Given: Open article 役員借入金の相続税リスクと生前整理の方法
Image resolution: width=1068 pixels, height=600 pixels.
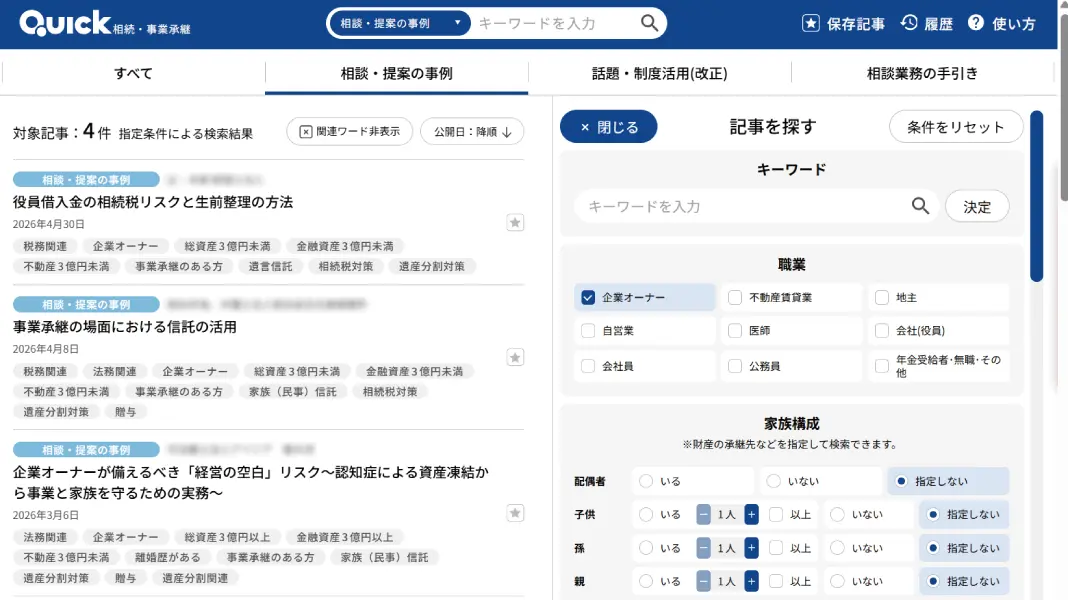Looking at the screenshot, I should click(153, 202).
